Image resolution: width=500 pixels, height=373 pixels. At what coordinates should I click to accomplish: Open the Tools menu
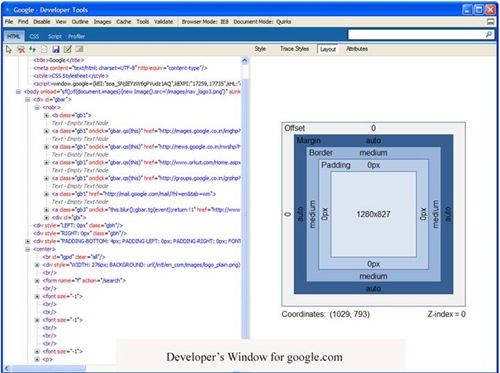(143, 22)
